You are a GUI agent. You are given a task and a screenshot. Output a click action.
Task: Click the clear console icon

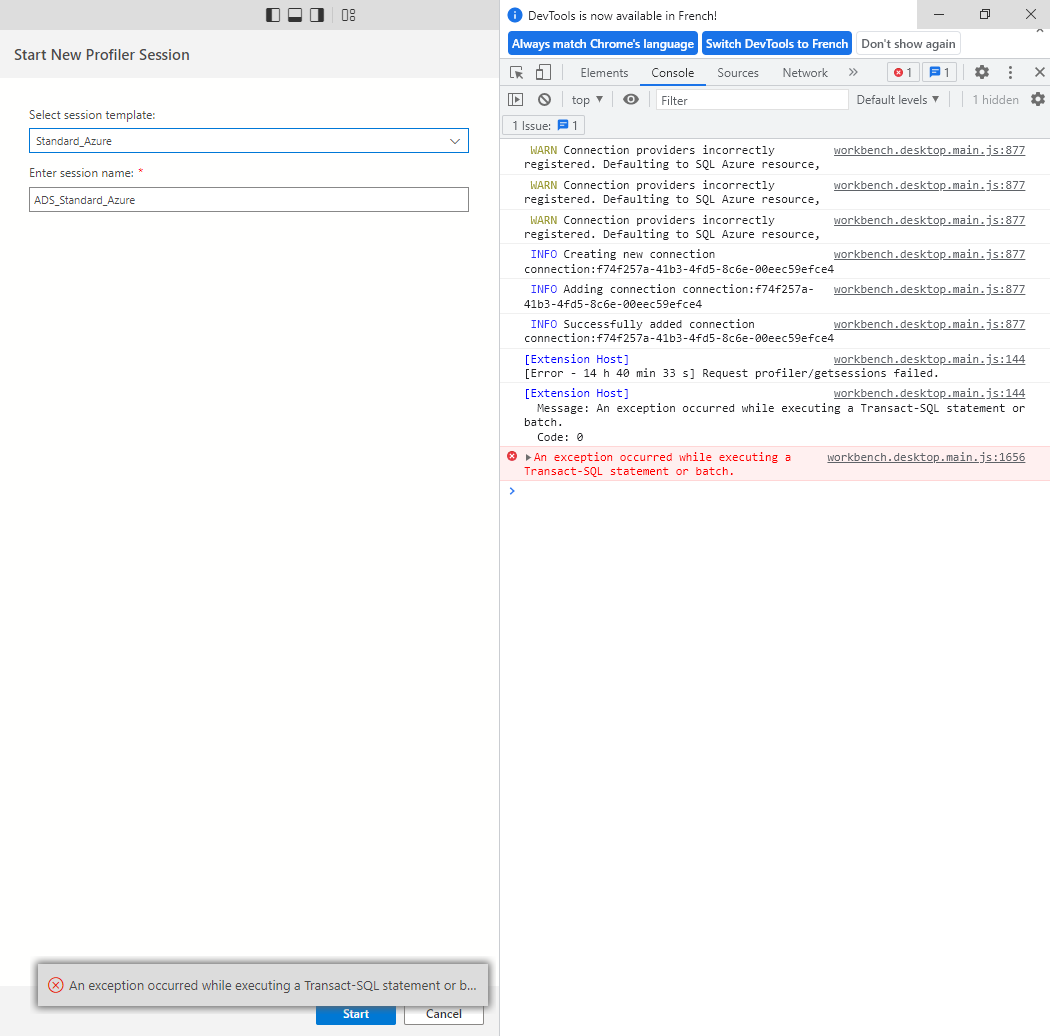tap(544, 99)
